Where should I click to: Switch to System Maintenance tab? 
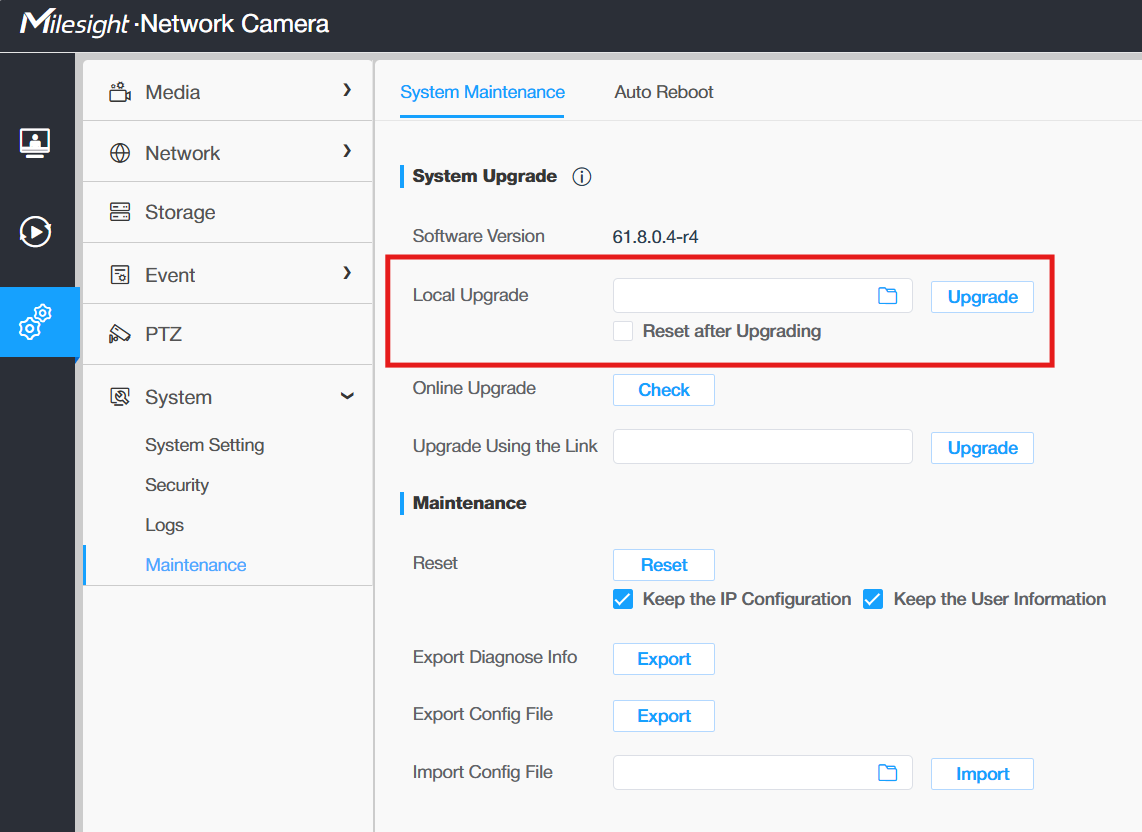click(x=482, y=93)
